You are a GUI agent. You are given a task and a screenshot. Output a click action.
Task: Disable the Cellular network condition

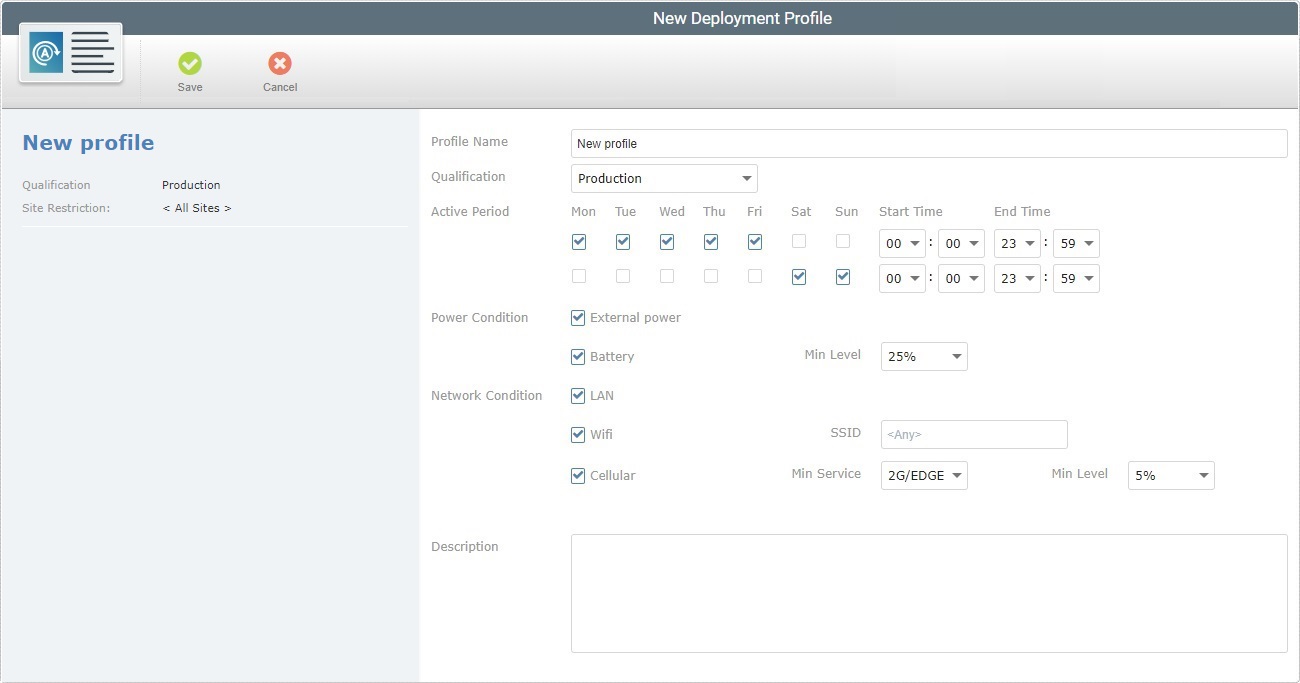578,475
